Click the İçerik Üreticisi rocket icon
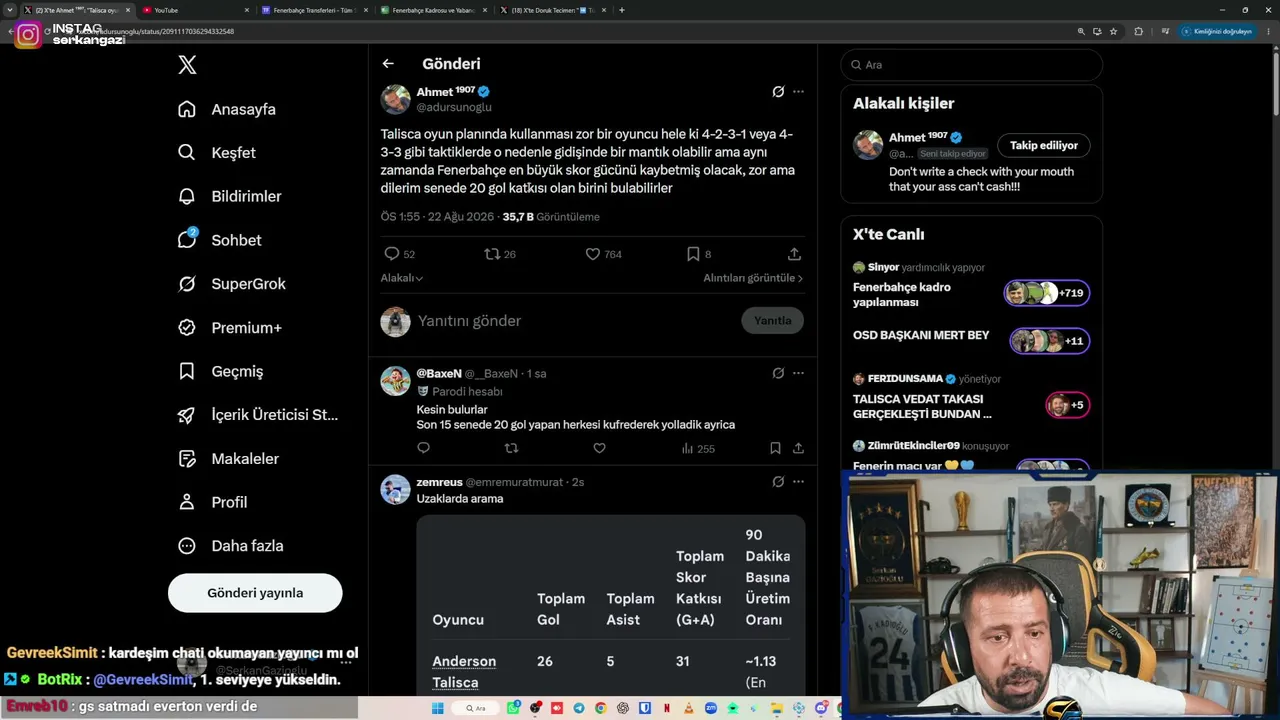This screenshot has width=1280, height=720. click(x=187, y=415)
